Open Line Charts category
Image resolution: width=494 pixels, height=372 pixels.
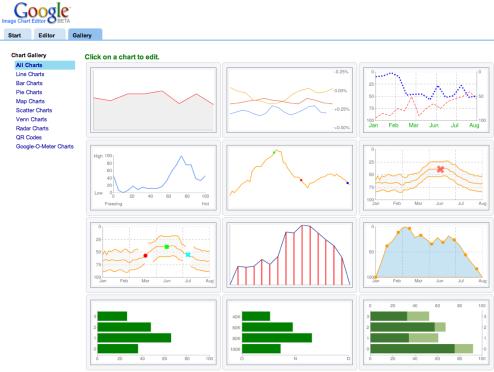click(x=30, y=74)
